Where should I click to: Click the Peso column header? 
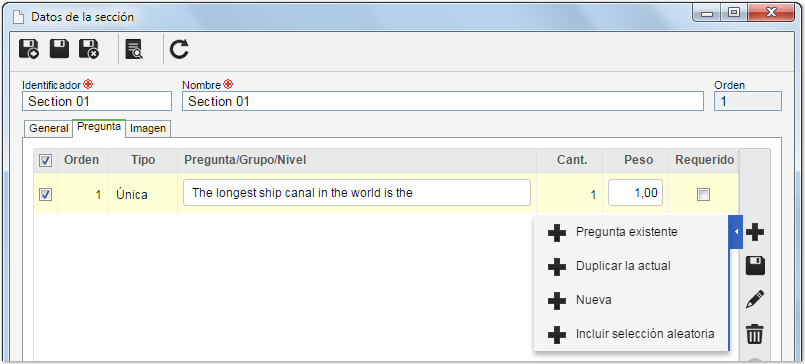point(636,160)
